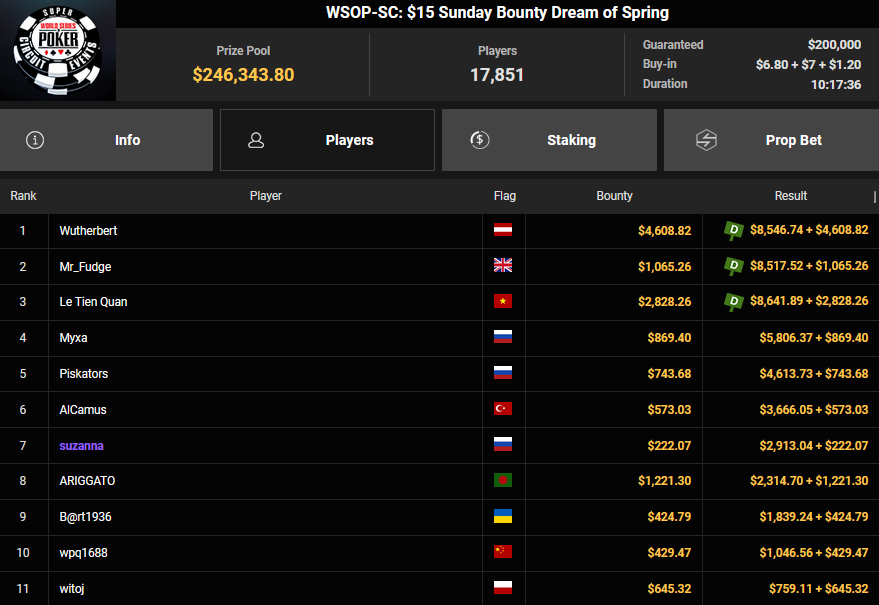Click green deal icon in Wutherbert's result
Image resolution: width=879 pixels, height=605 pixels.
tap(734, 231)
